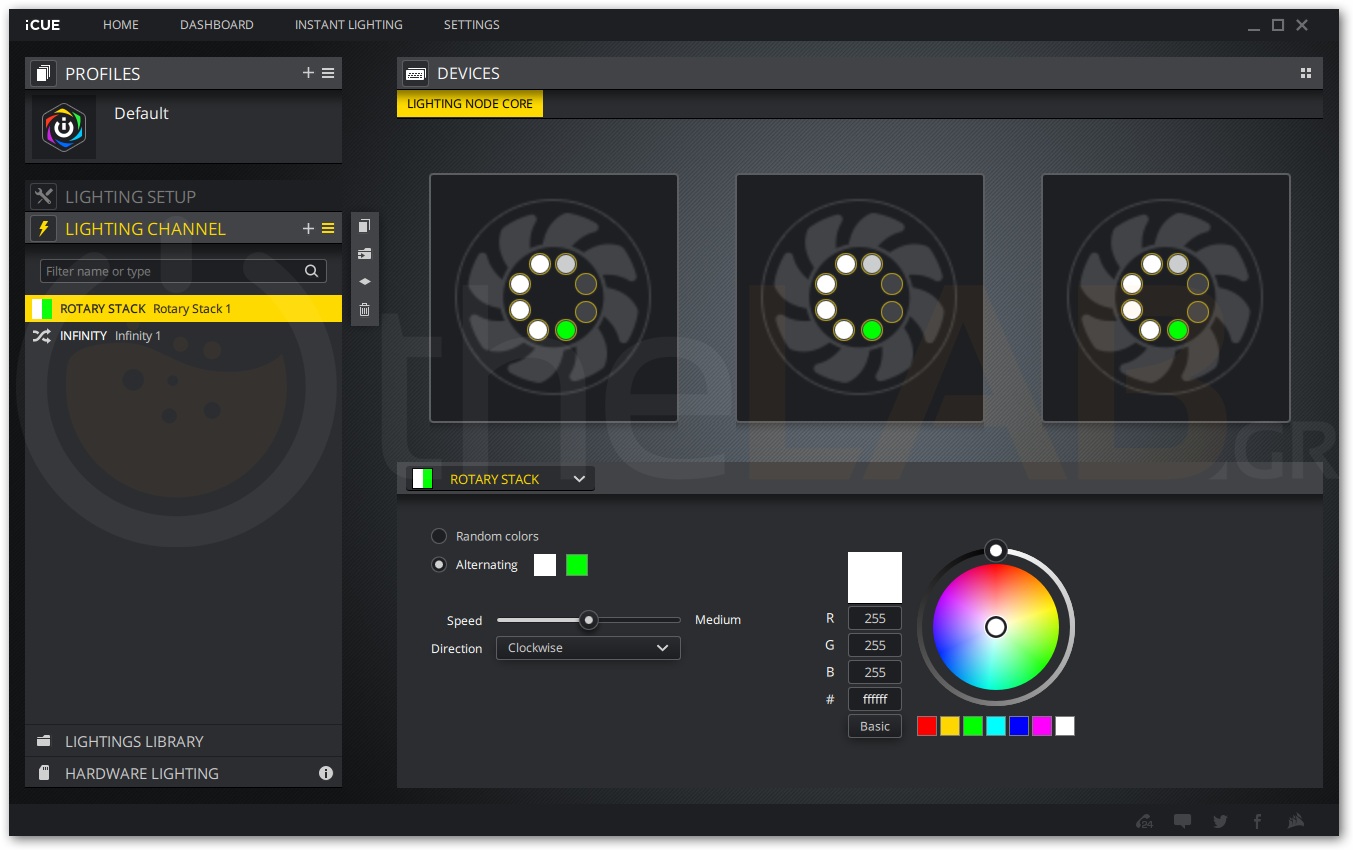Choose the red basic color swatch
The height and width of the screenshot is (850, 1353).
pos(927,726)
